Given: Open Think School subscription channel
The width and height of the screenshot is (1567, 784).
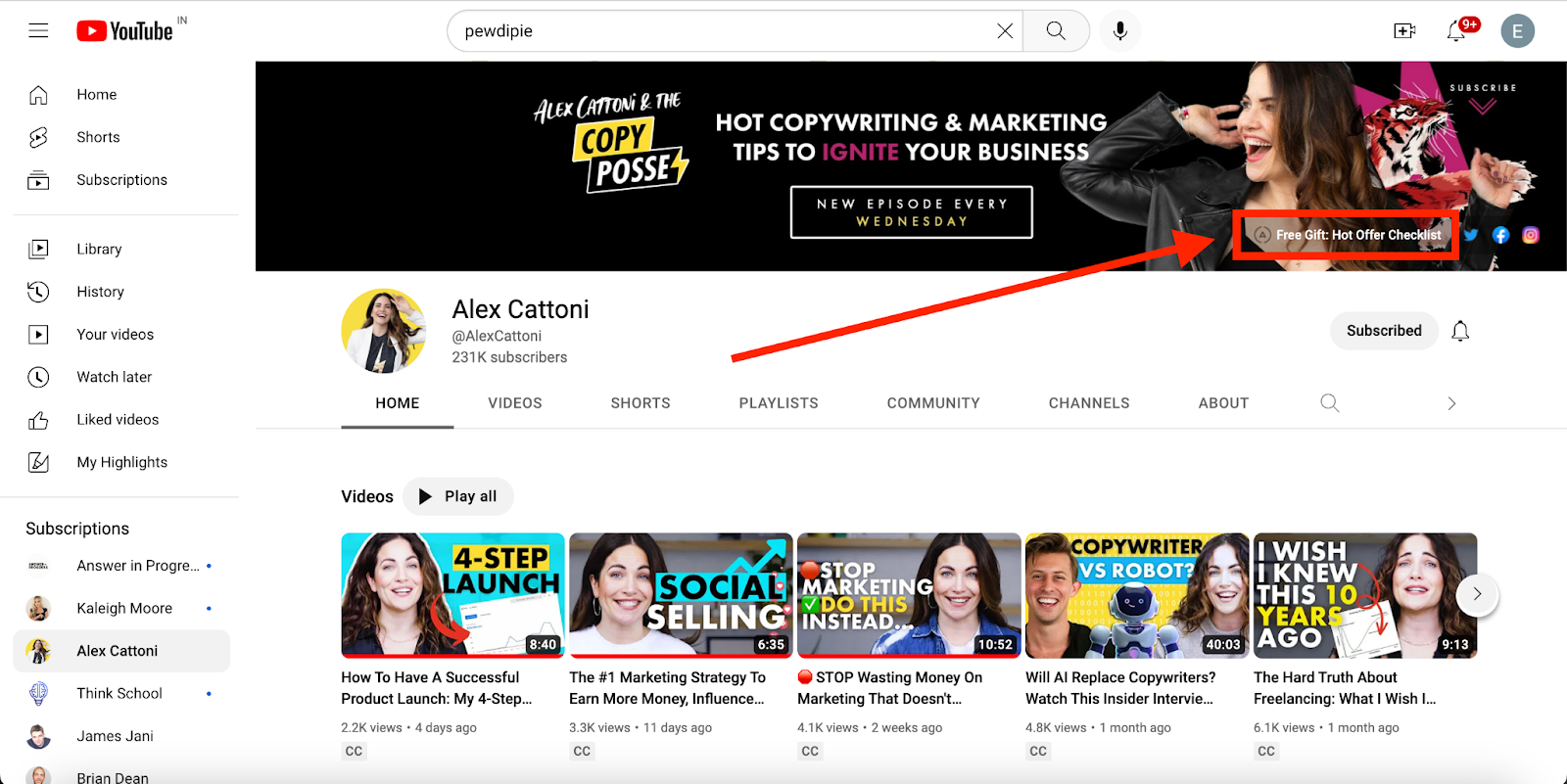Looking at the screenshot, I should point(121,694).
